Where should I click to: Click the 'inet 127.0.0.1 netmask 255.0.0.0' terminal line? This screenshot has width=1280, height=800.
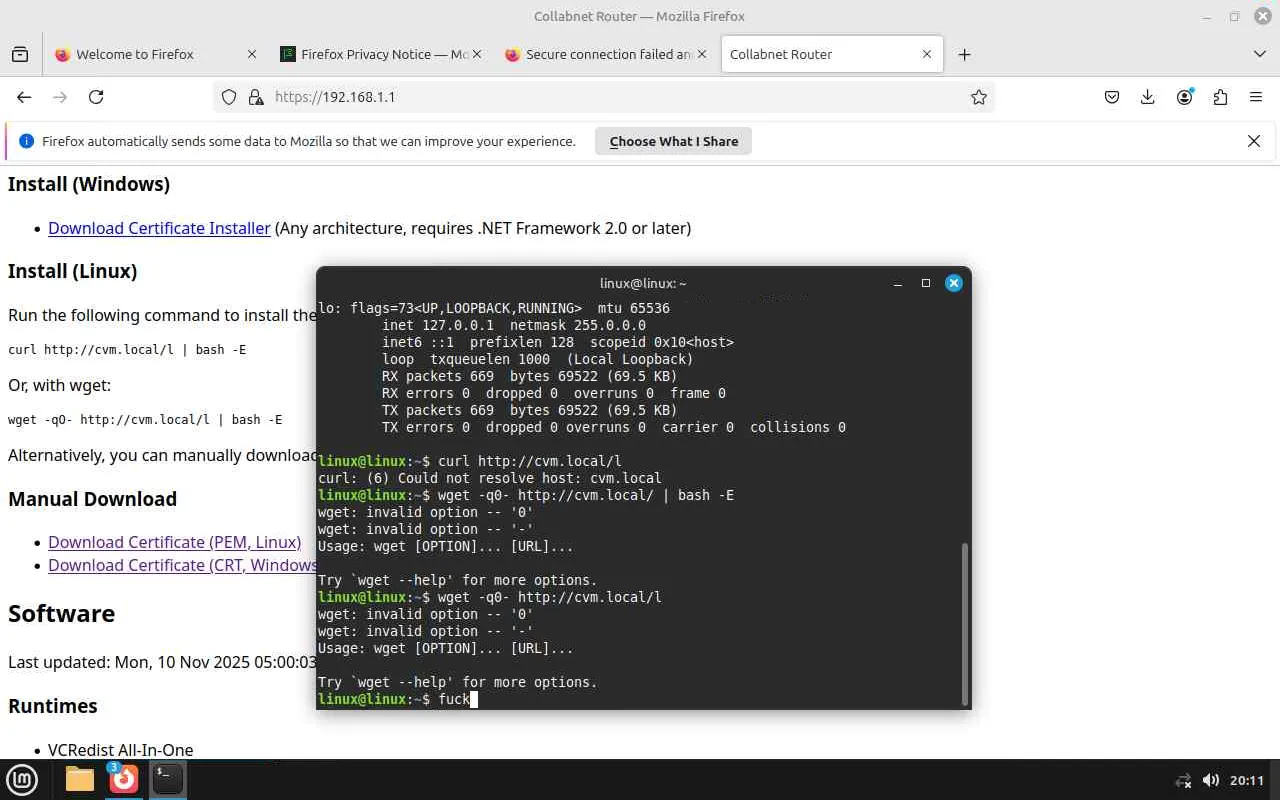[513, 325]
